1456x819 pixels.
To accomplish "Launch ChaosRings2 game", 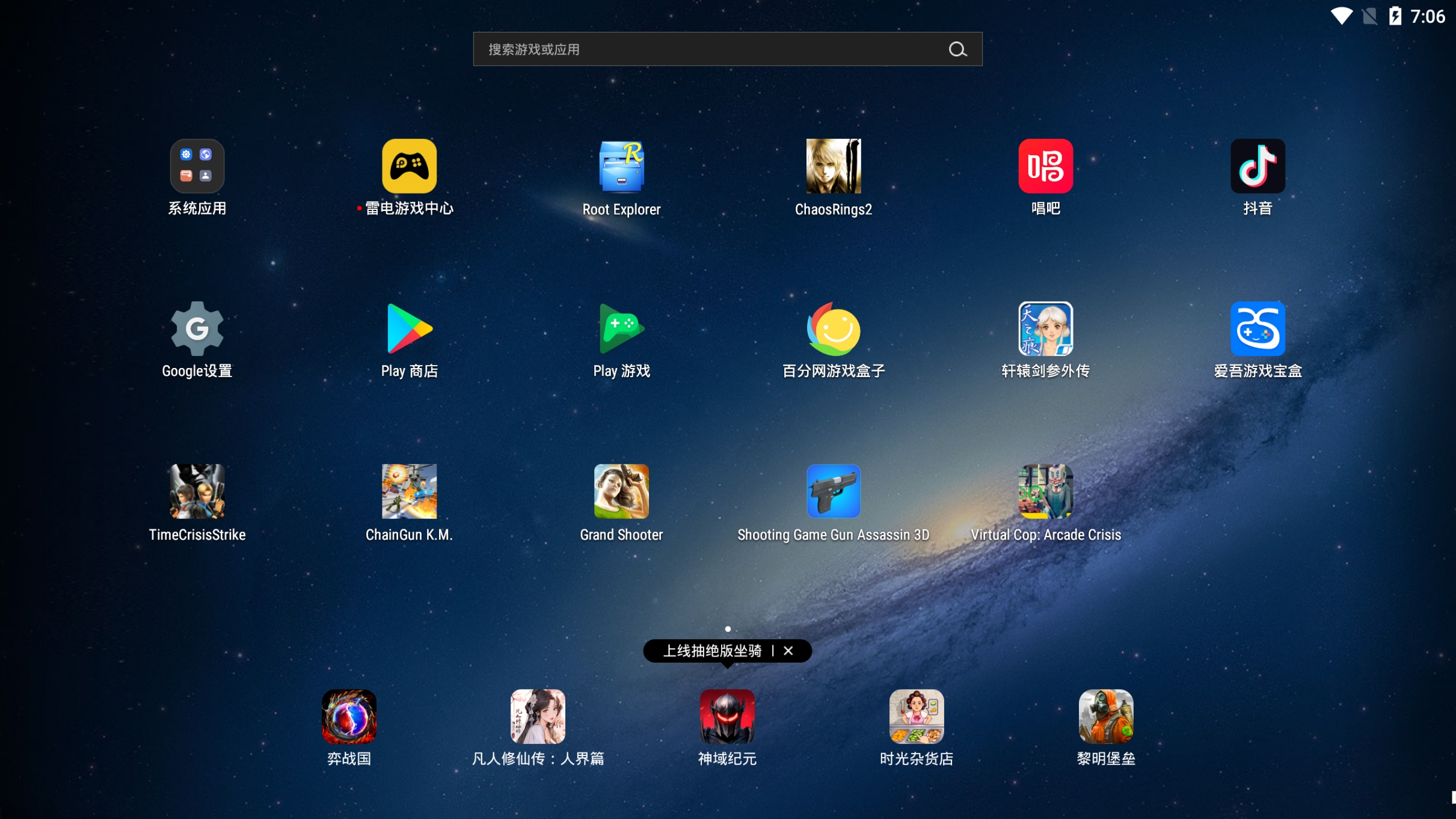I will (834, 167).
